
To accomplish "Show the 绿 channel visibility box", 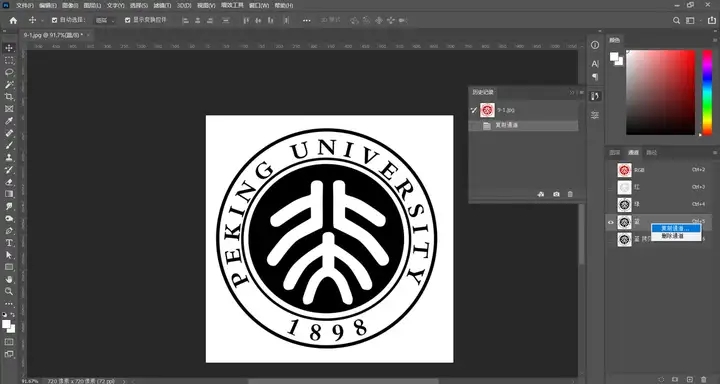I will tap(611, 204).
